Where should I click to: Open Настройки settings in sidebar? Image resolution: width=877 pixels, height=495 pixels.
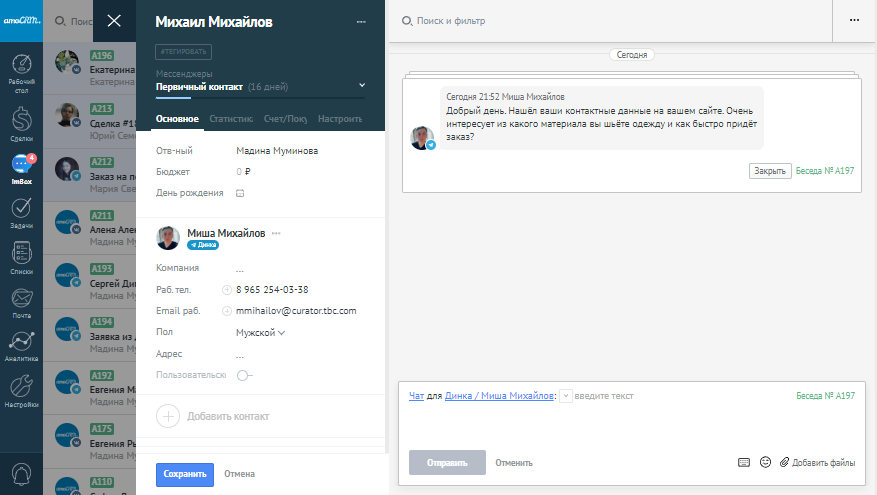pos(21,391)
